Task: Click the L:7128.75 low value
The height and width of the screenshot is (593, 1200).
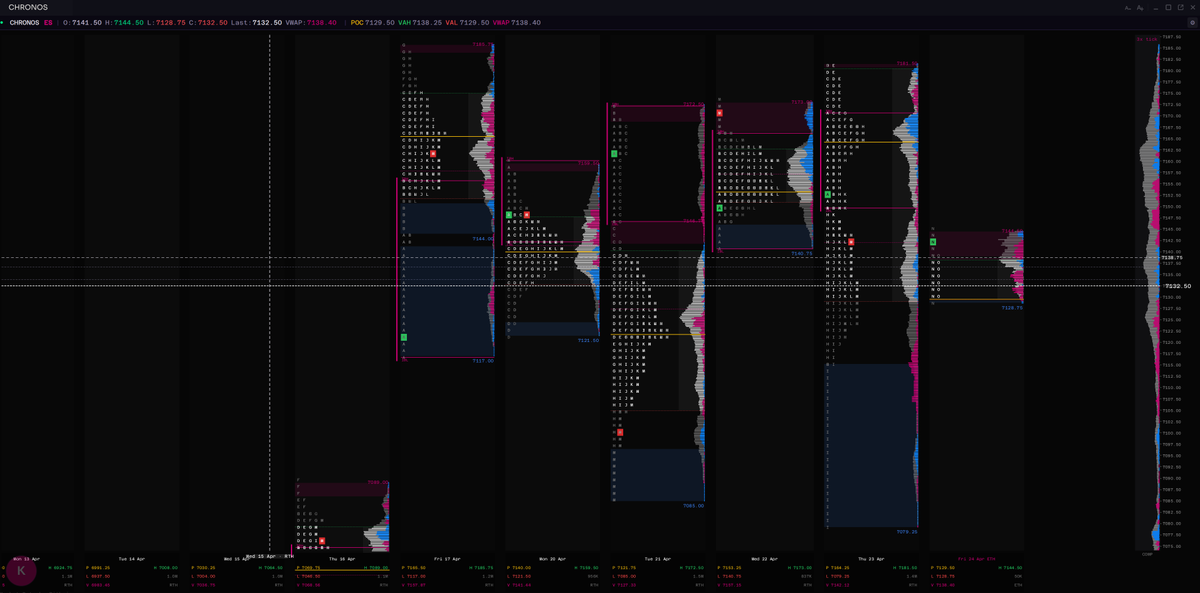Action: pyautogui.click(x=165, y=22)
